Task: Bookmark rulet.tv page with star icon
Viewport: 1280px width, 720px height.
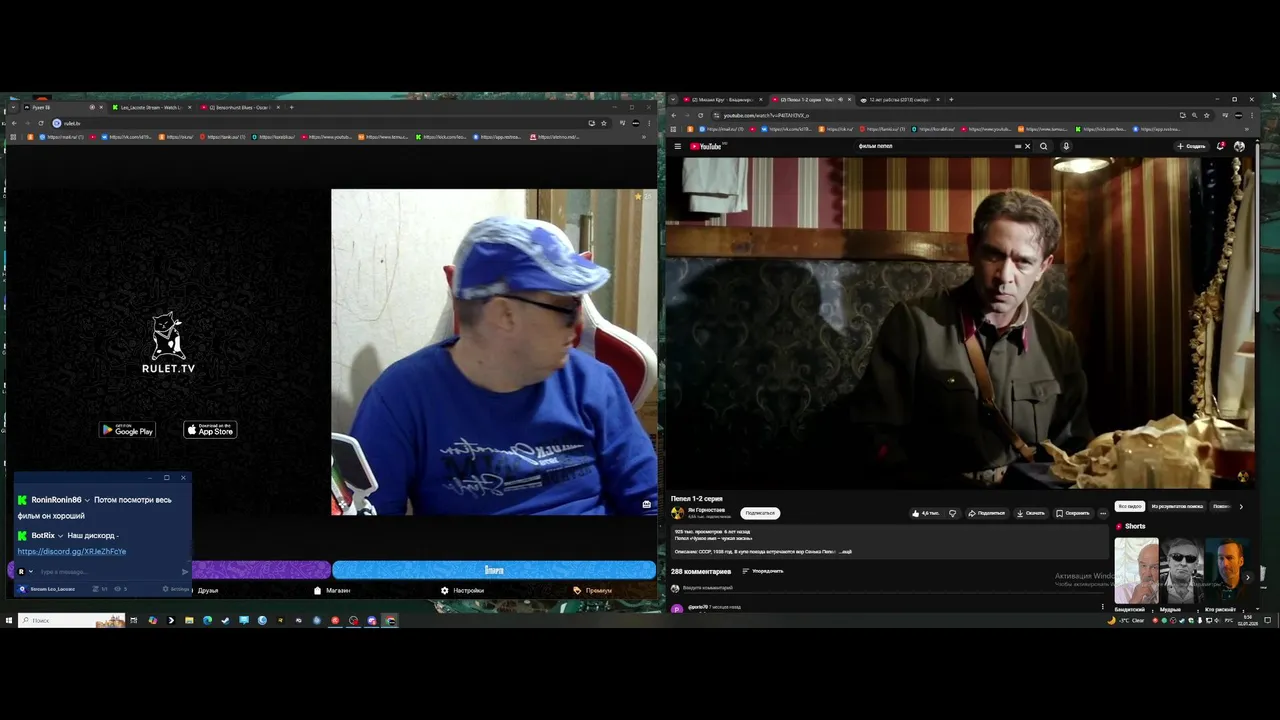Action: coord(603,123)
